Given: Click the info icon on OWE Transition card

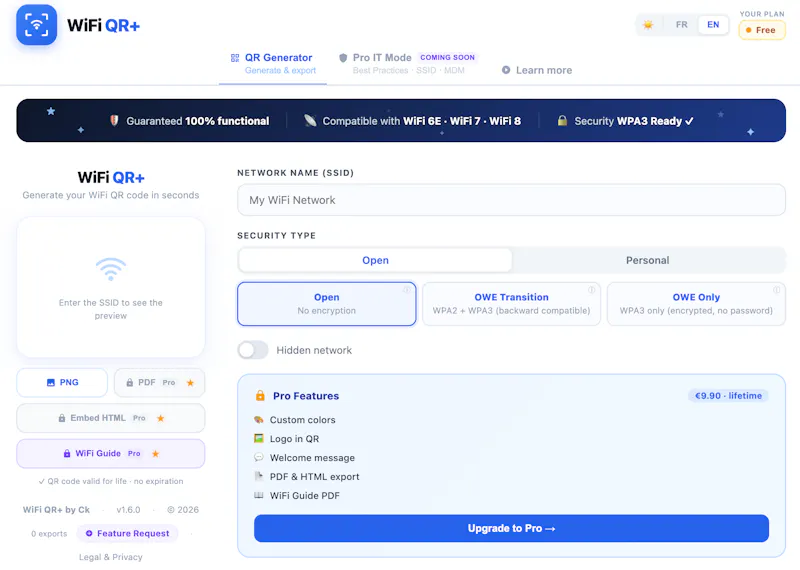Looking at the screenshot, I should click(x=591, y=290).
